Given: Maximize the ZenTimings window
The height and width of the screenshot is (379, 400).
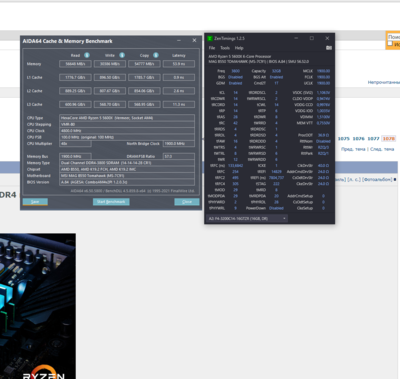Looking at the screenshot, I should pos(312,38).
